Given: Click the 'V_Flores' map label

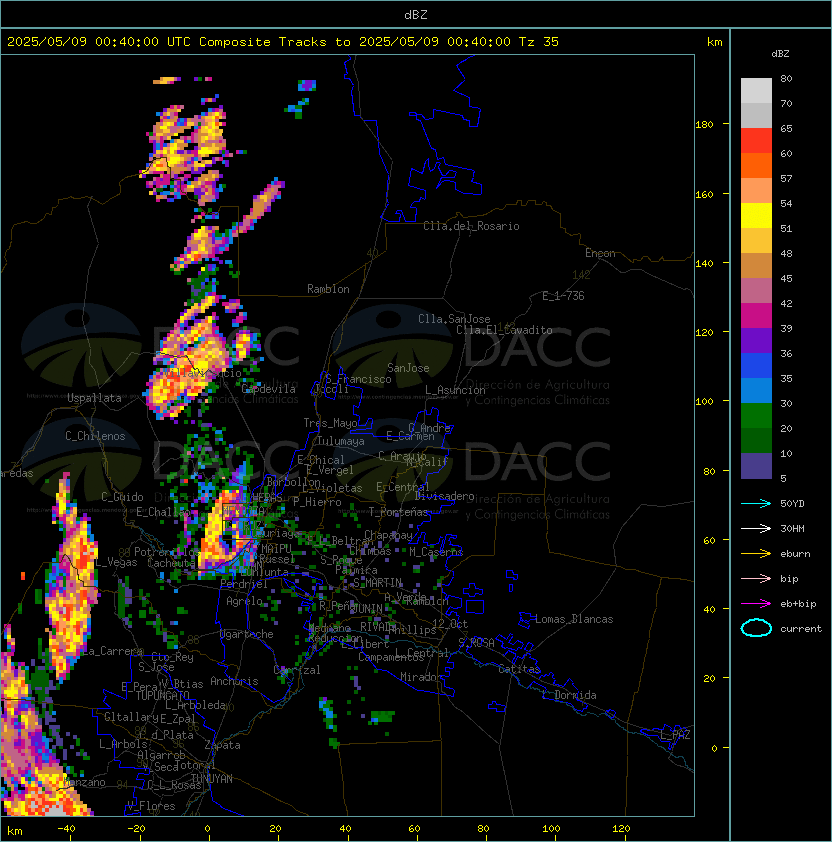Looking at the screenshot, I should coord(151,806).
